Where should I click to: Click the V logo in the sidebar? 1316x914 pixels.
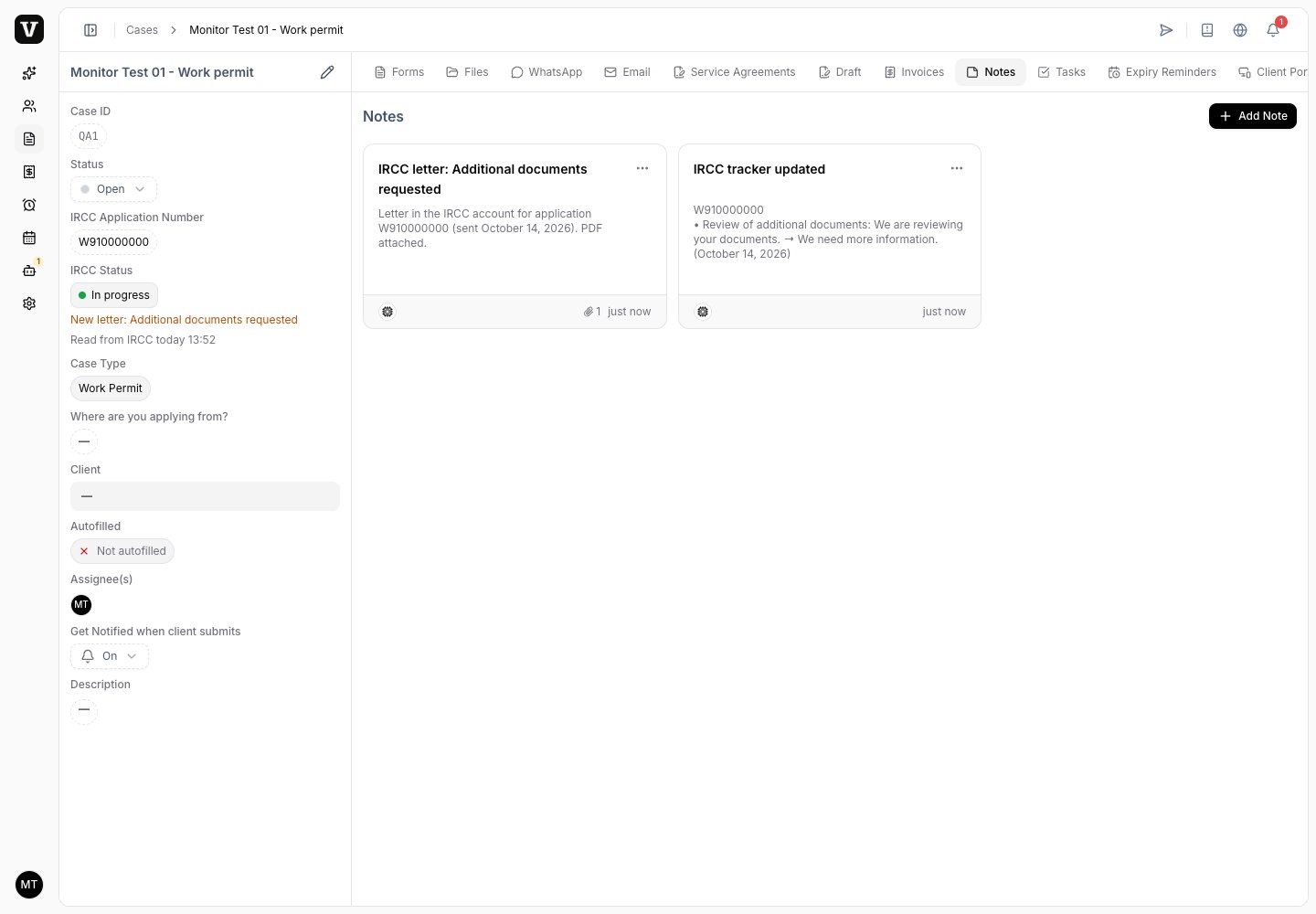point(29,29)
